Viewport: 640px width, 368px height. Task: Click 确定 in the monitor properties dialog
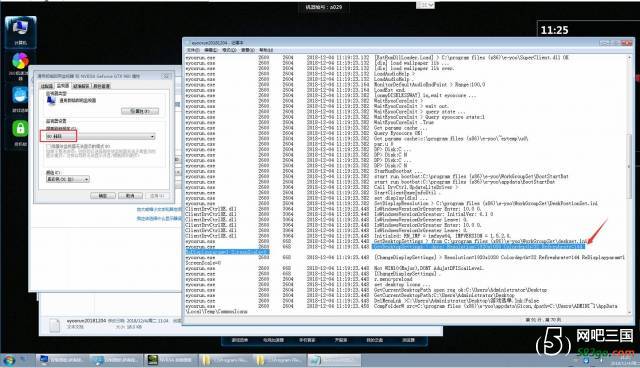coord(103,196)
